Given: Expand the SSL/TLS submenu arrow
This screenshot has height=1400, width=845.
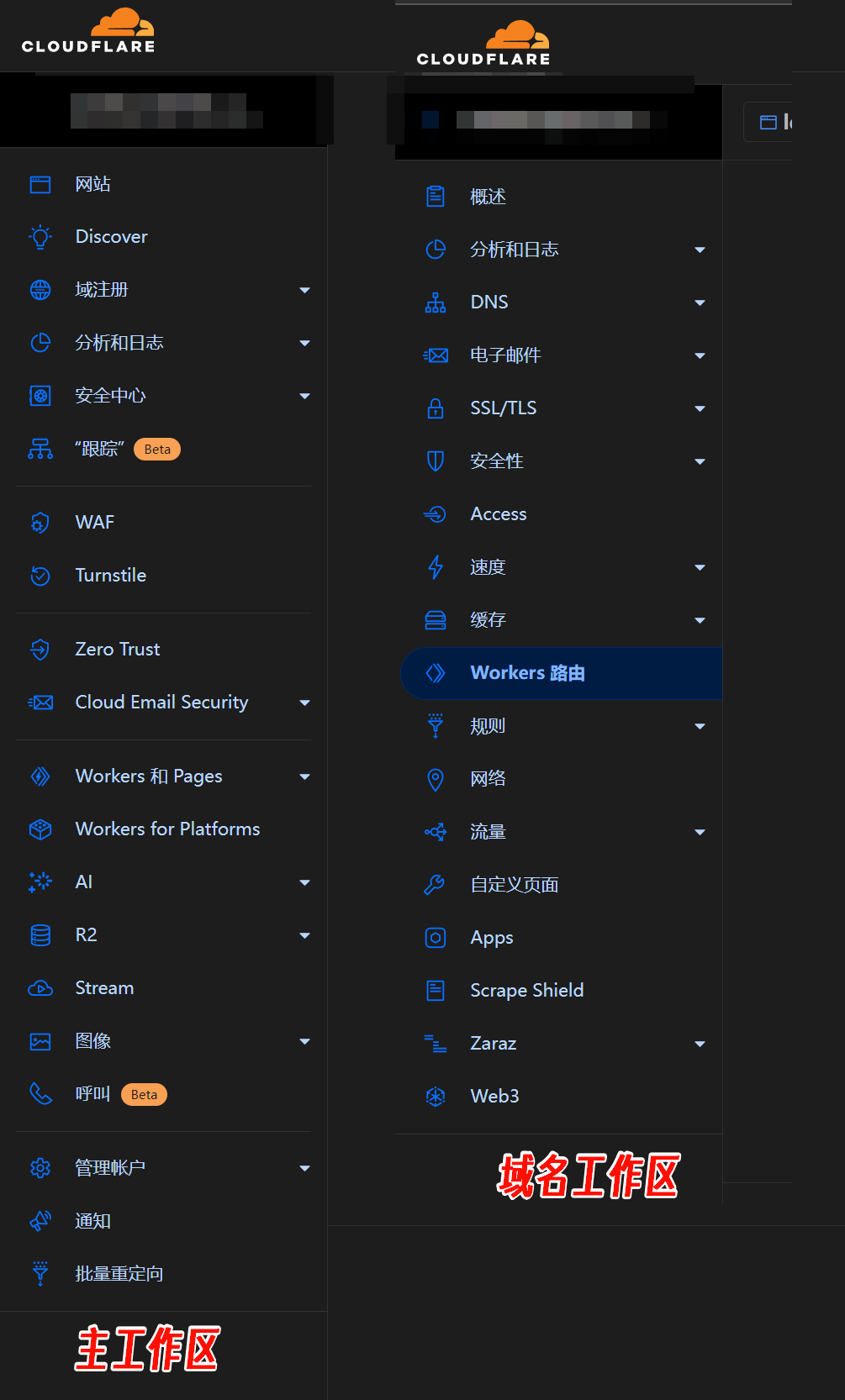Looking at the screenshot, I should 700,408.
